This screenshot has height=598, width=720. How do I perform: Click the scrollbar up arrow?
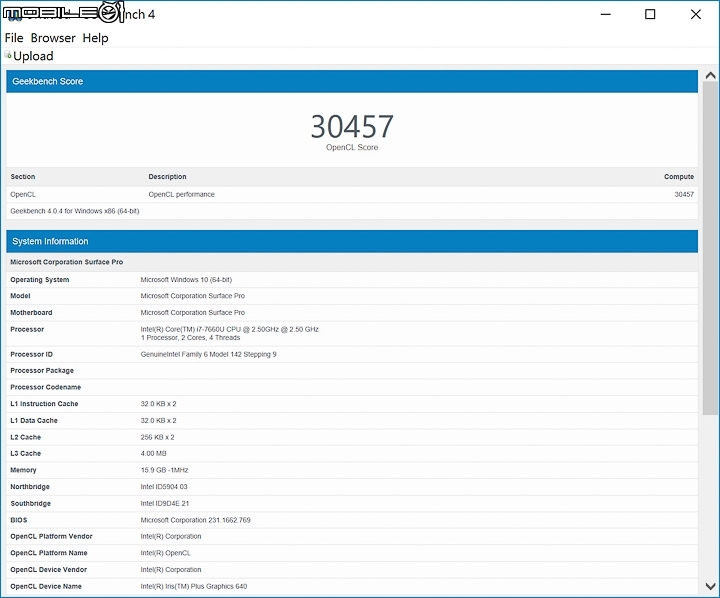point(710,75)
